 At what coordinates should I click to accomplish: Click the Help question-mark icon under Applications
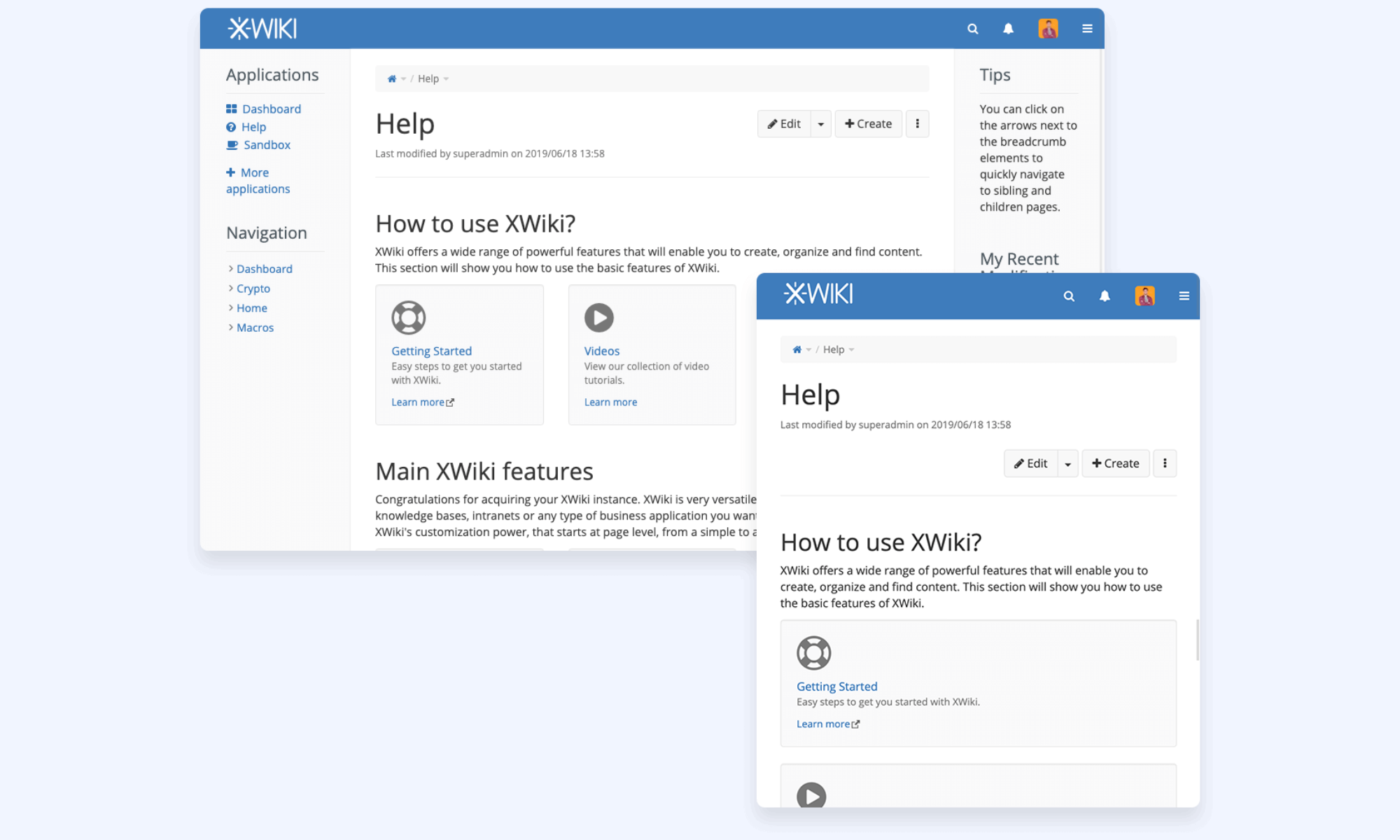point(231,127)
